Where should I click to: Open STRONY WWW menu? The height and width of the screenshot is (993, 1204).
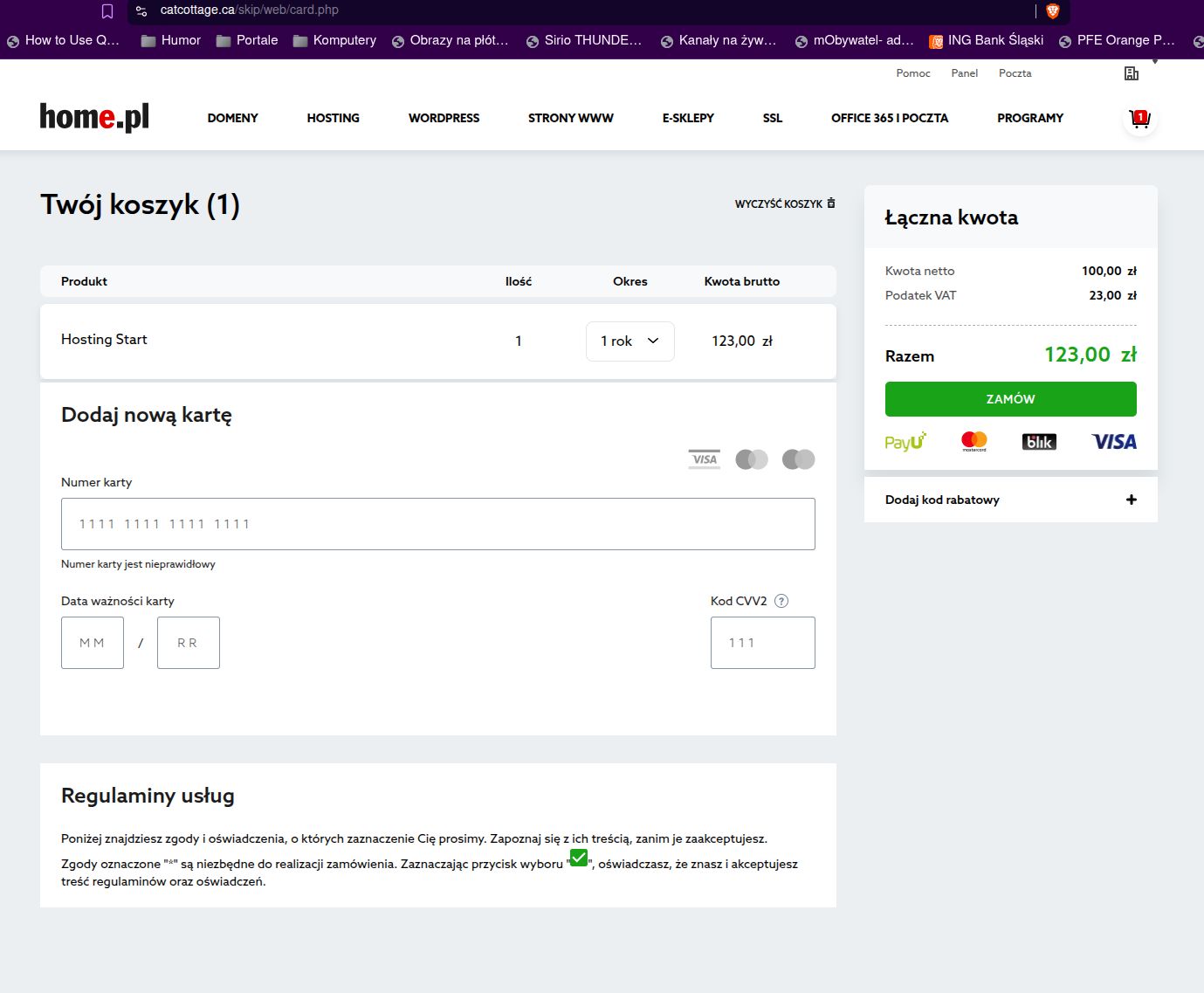[x=571, y=118]
